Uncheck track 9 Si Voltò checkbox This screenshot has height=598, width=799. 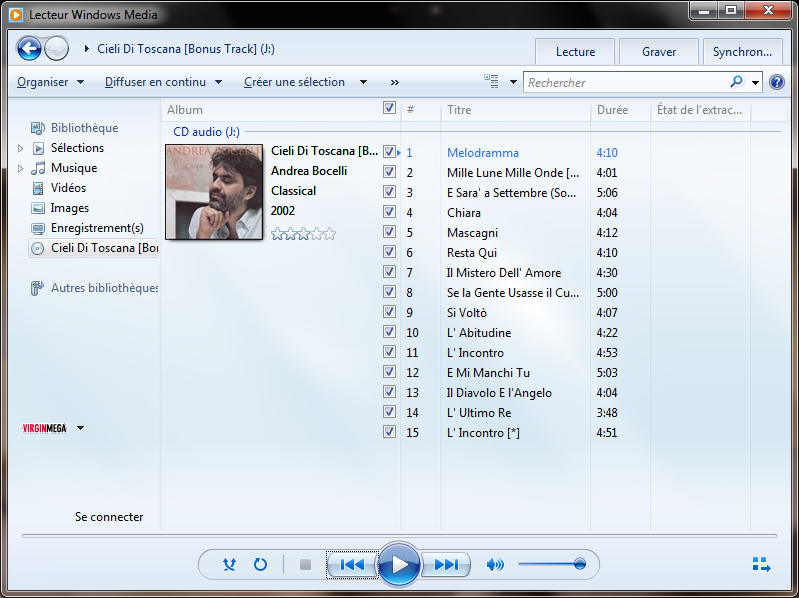point(389,312)
